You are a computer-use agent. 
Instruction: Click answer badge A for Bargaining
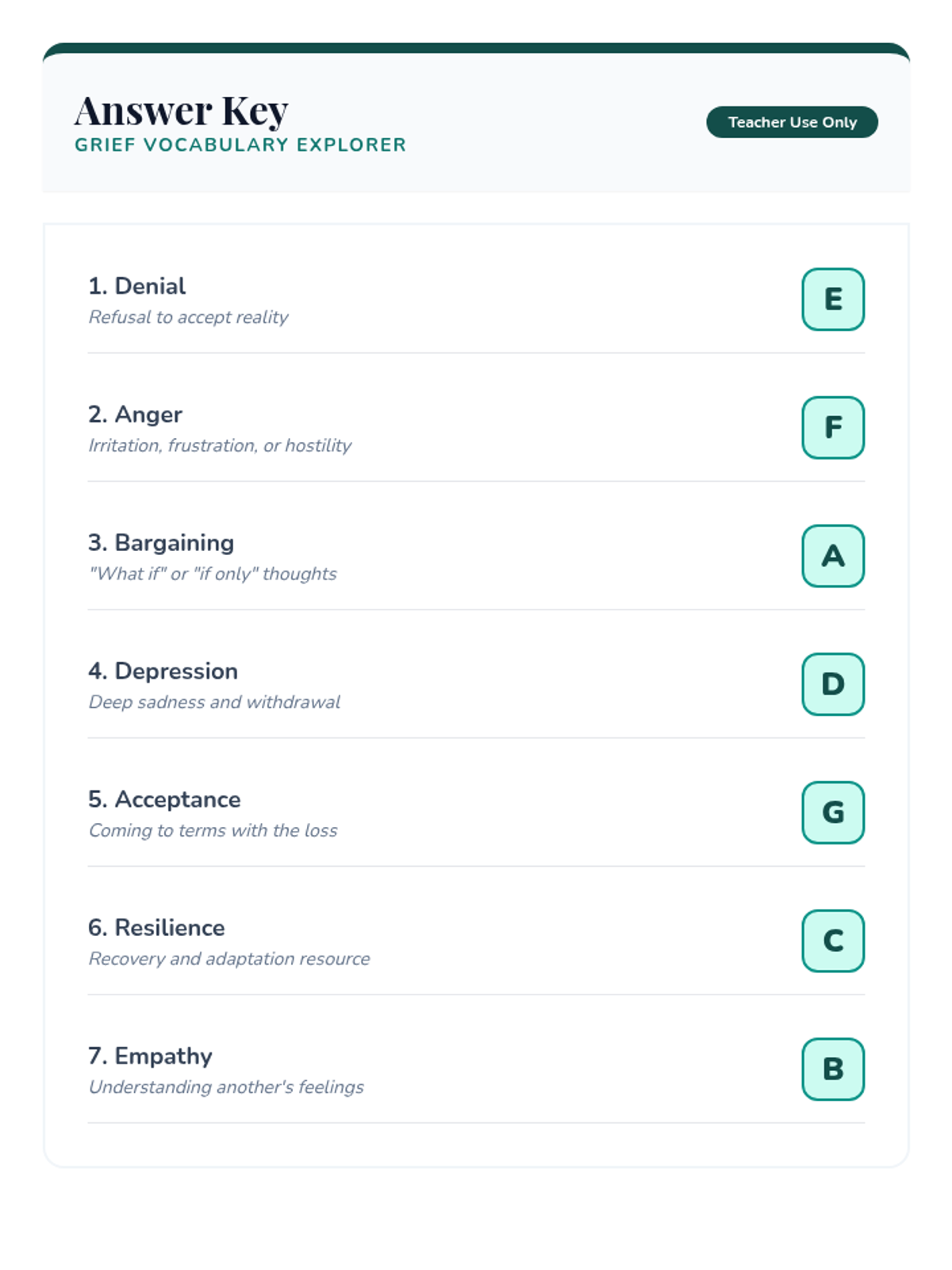(832, 556)
